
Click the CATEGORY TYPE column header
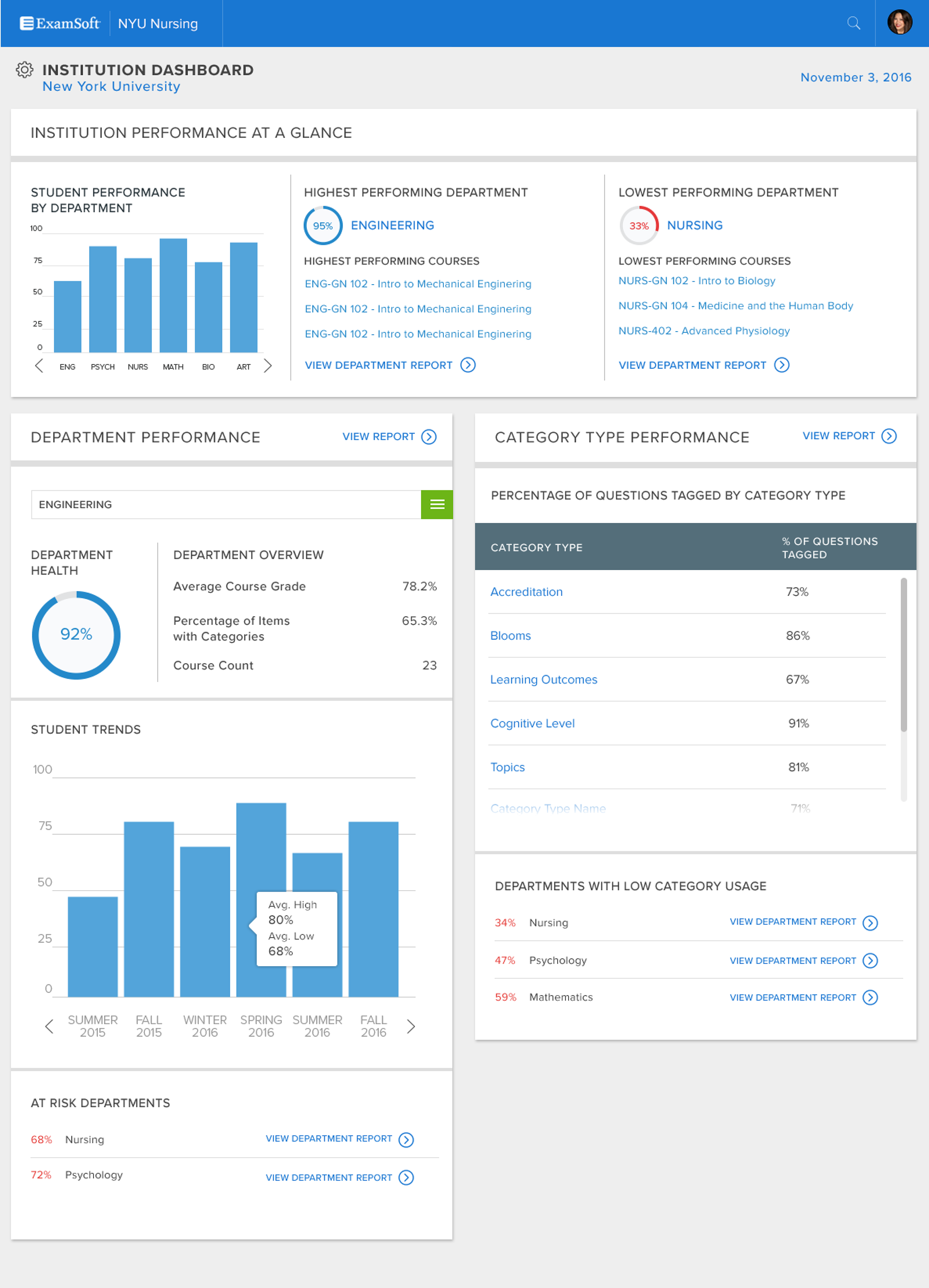[x=537, y=547]
